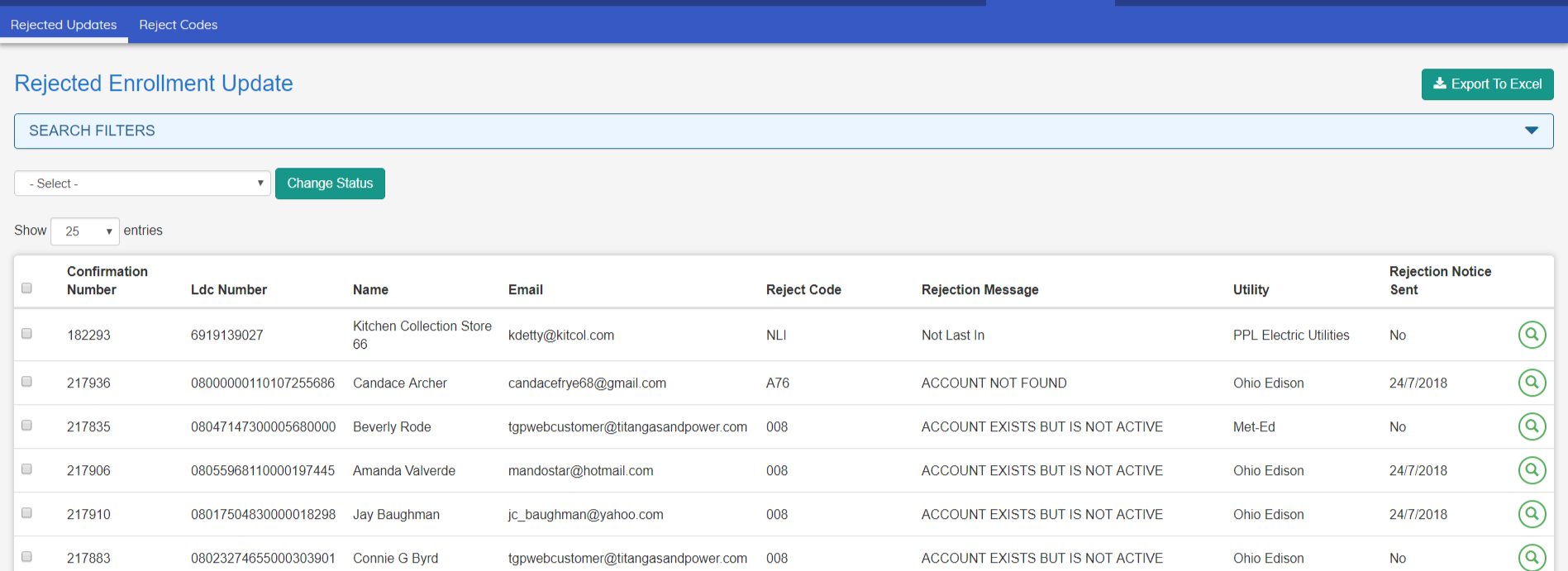Click the name Connie G Byrd
This screenshot has height=571, width=1568.
click(x=396, y=559)
